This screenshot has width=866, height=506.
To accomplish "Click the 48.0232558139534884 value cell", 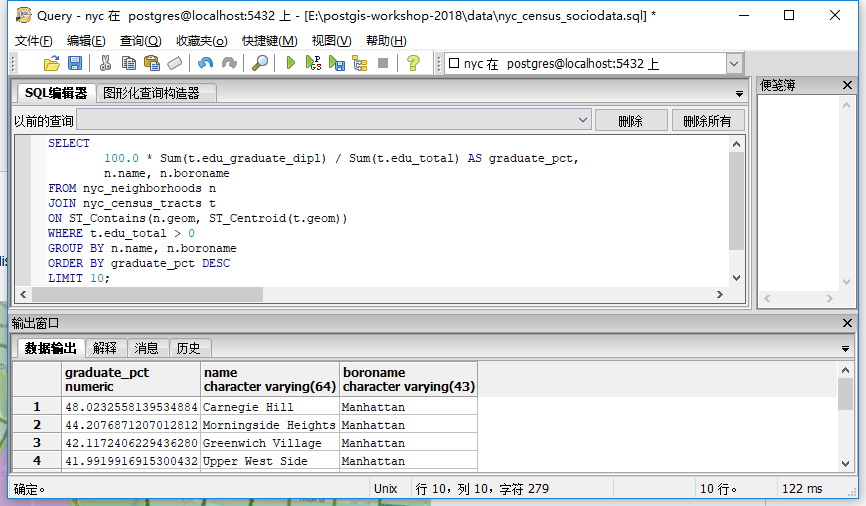I will pos(131,407).
